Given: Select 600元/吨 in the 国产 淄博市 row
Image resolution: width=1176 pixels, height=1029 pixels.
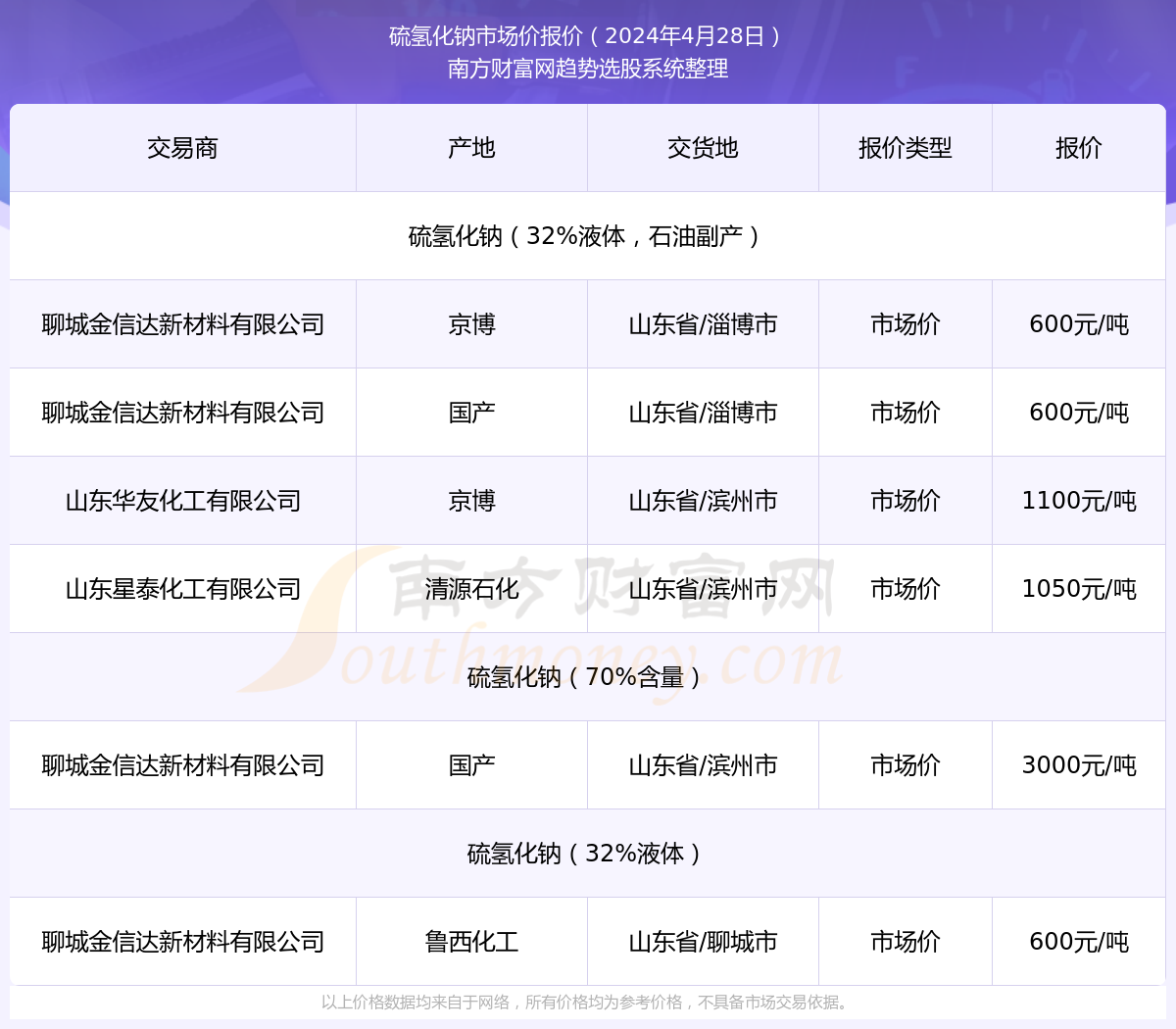Looking at the screenshot, I should [x=1079, y=413].
